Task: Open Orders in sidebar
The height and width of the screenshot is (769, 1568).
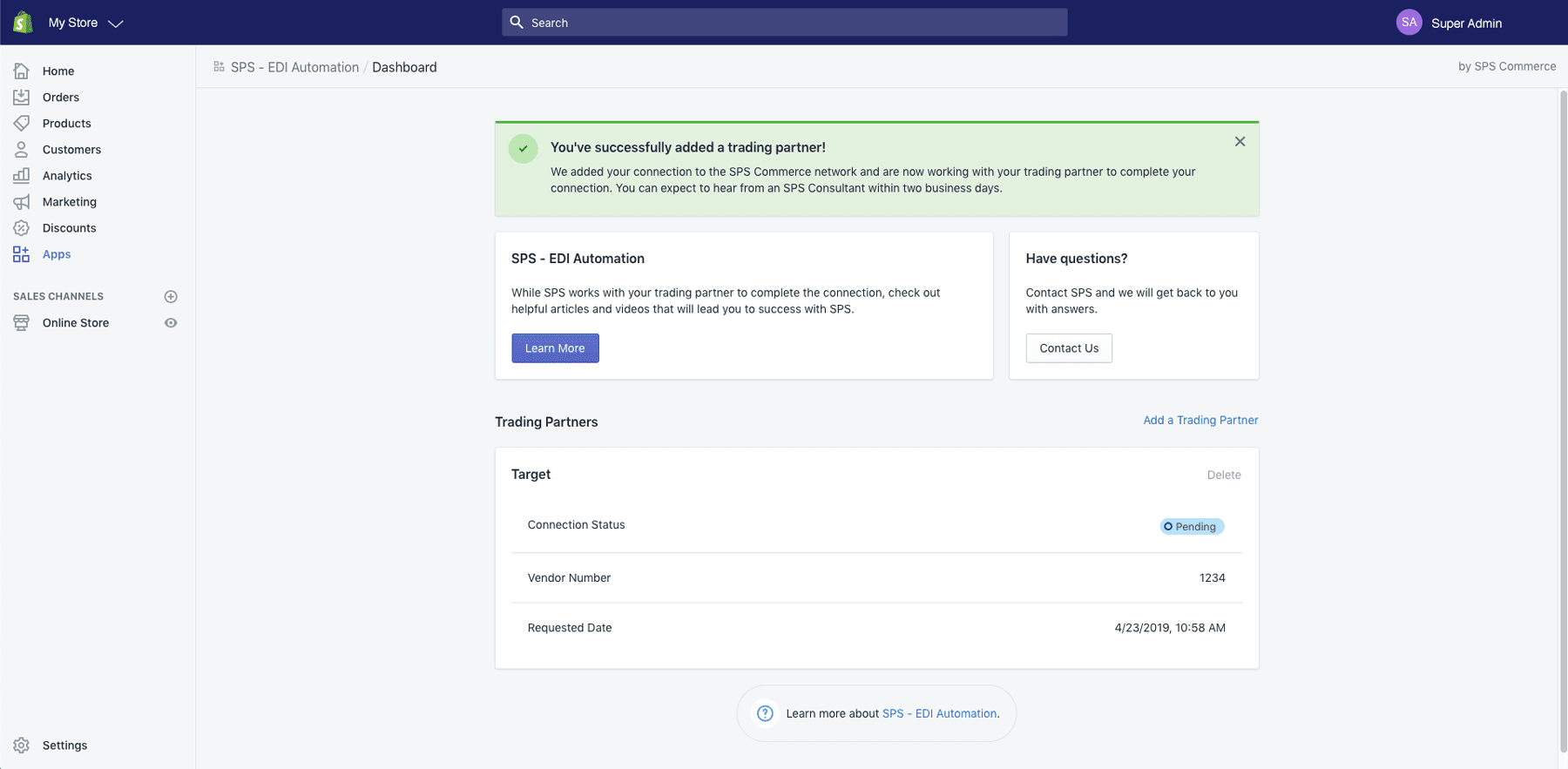Action: (61, 98)
